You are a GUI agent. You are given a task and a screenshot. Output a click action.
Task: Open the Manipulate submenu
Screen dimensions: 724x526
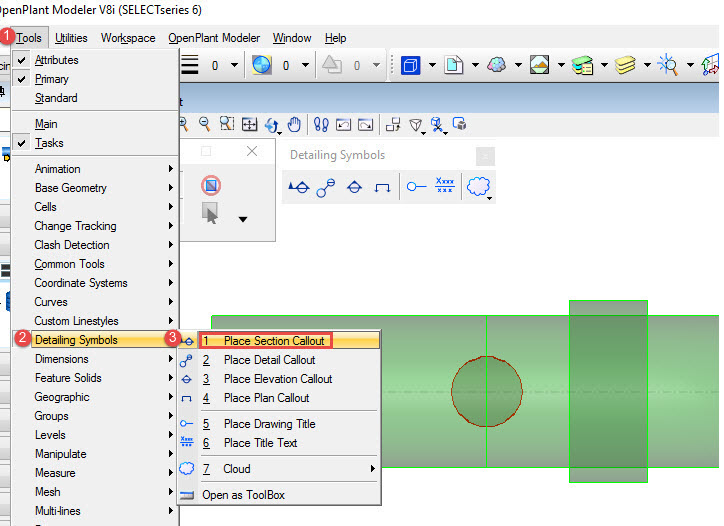point(95,454)
